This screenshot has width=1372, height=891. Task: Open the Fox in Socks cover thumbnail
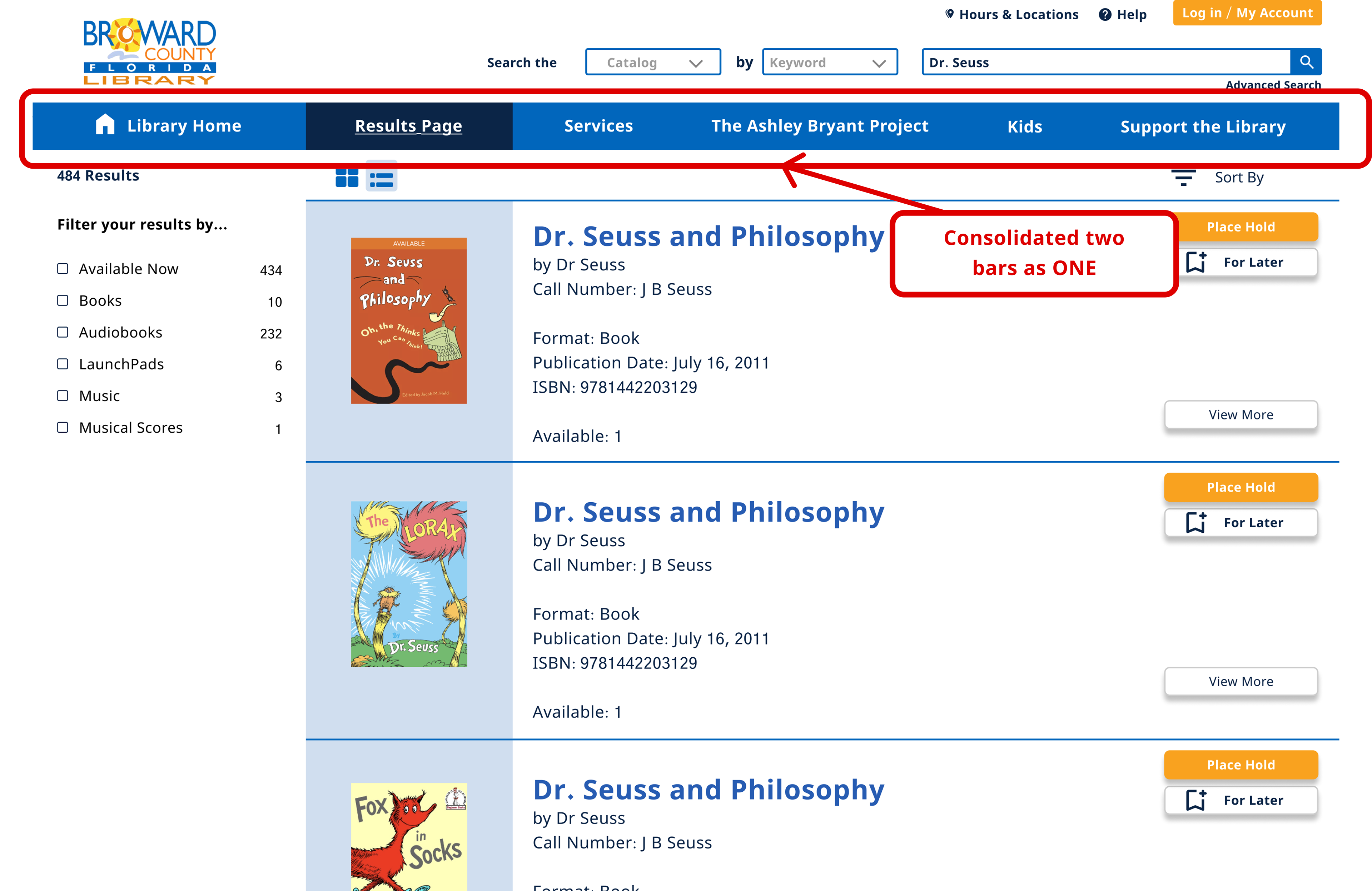click(409, 837)
